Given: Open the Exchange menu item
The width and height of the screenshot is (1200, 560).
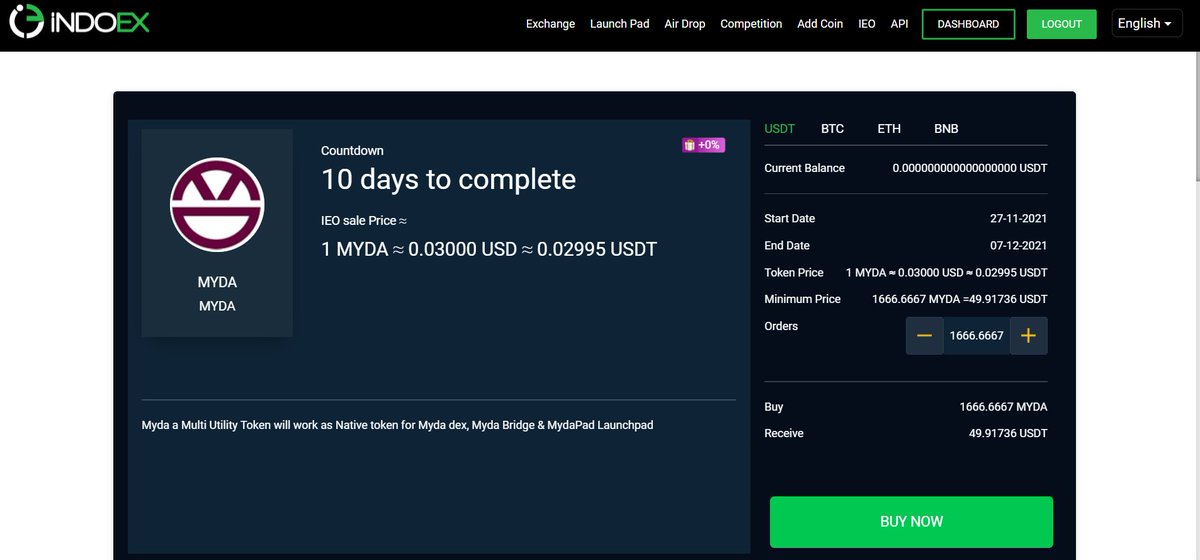Looking at the screenshot, I should [550, 24].
